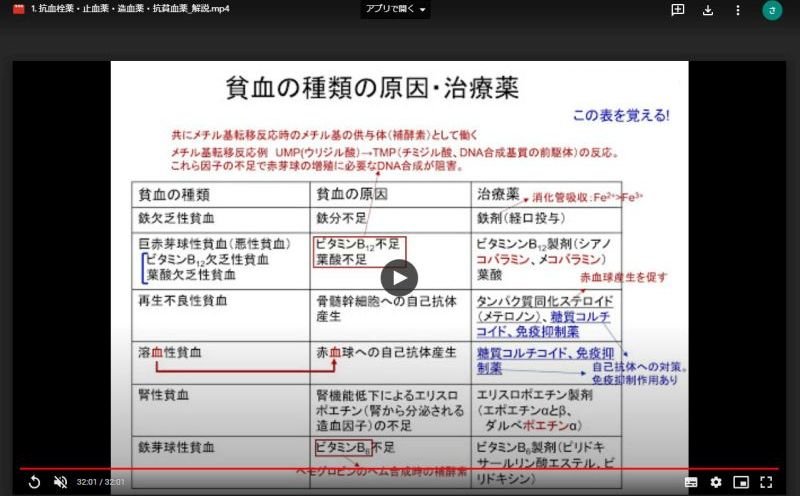Open player settings gear
Image resolution: width=800 pixels, height=496 pixels.
(x=716, y=482)
